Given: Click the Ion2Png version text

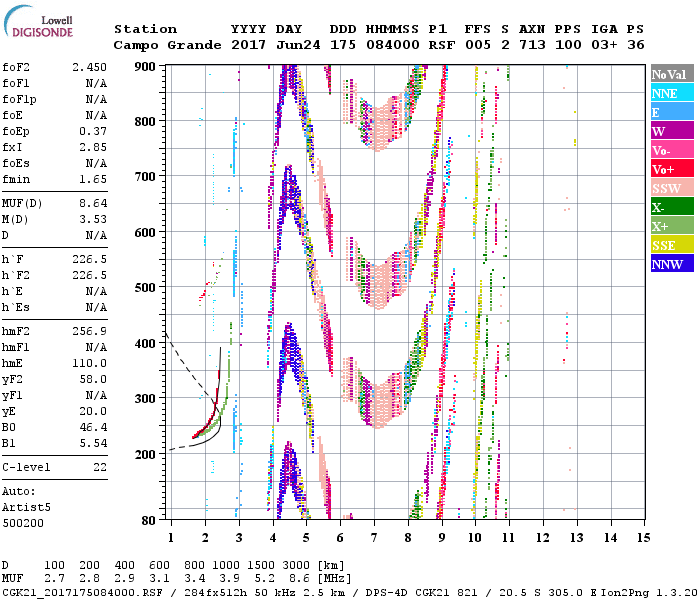Looking at the screenshot, I should [x=650, y=592].
